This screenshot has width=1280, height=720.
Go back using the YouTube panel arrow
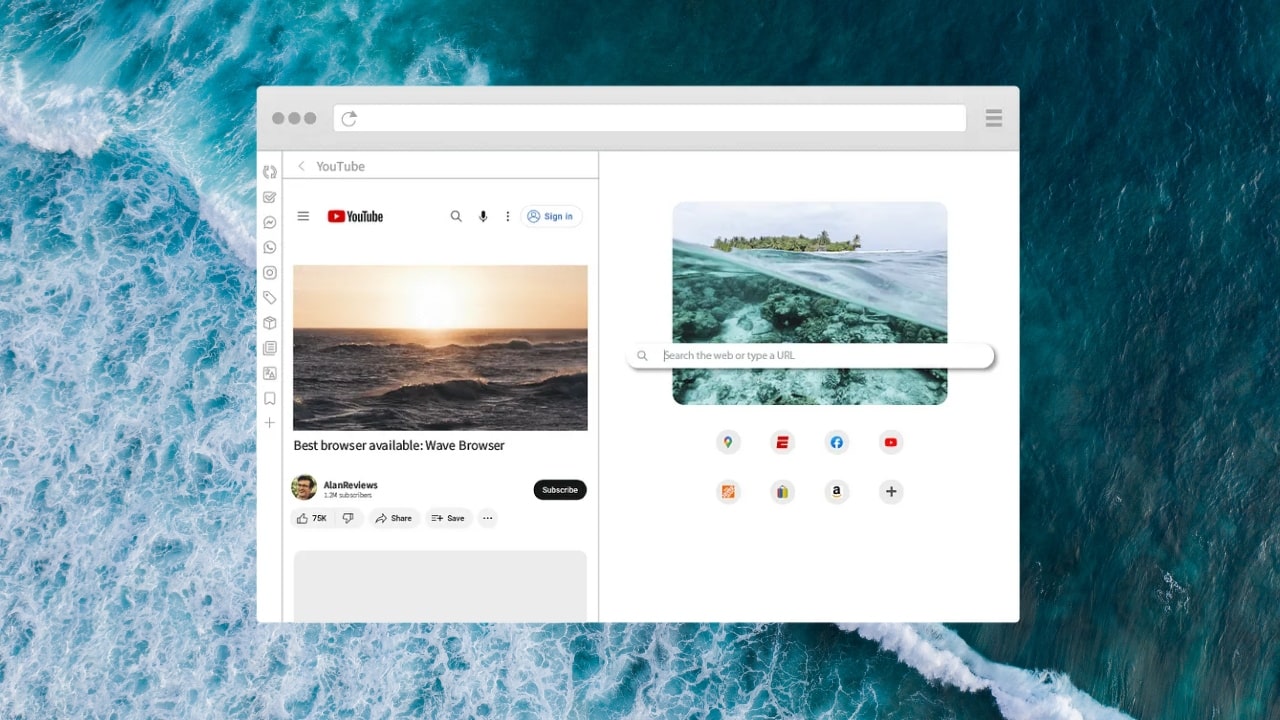301,166
